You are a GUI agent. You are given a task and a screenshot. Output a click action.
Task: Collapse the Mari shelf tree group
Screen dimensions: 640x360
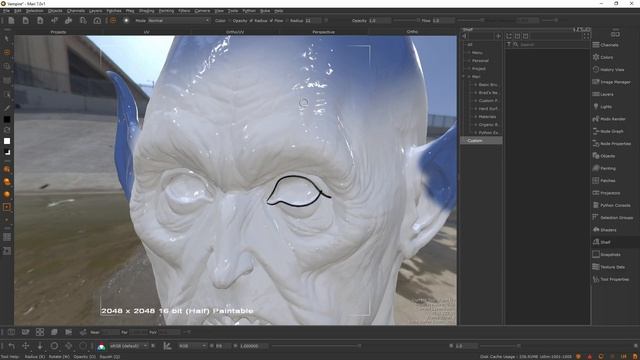(464, 76)
